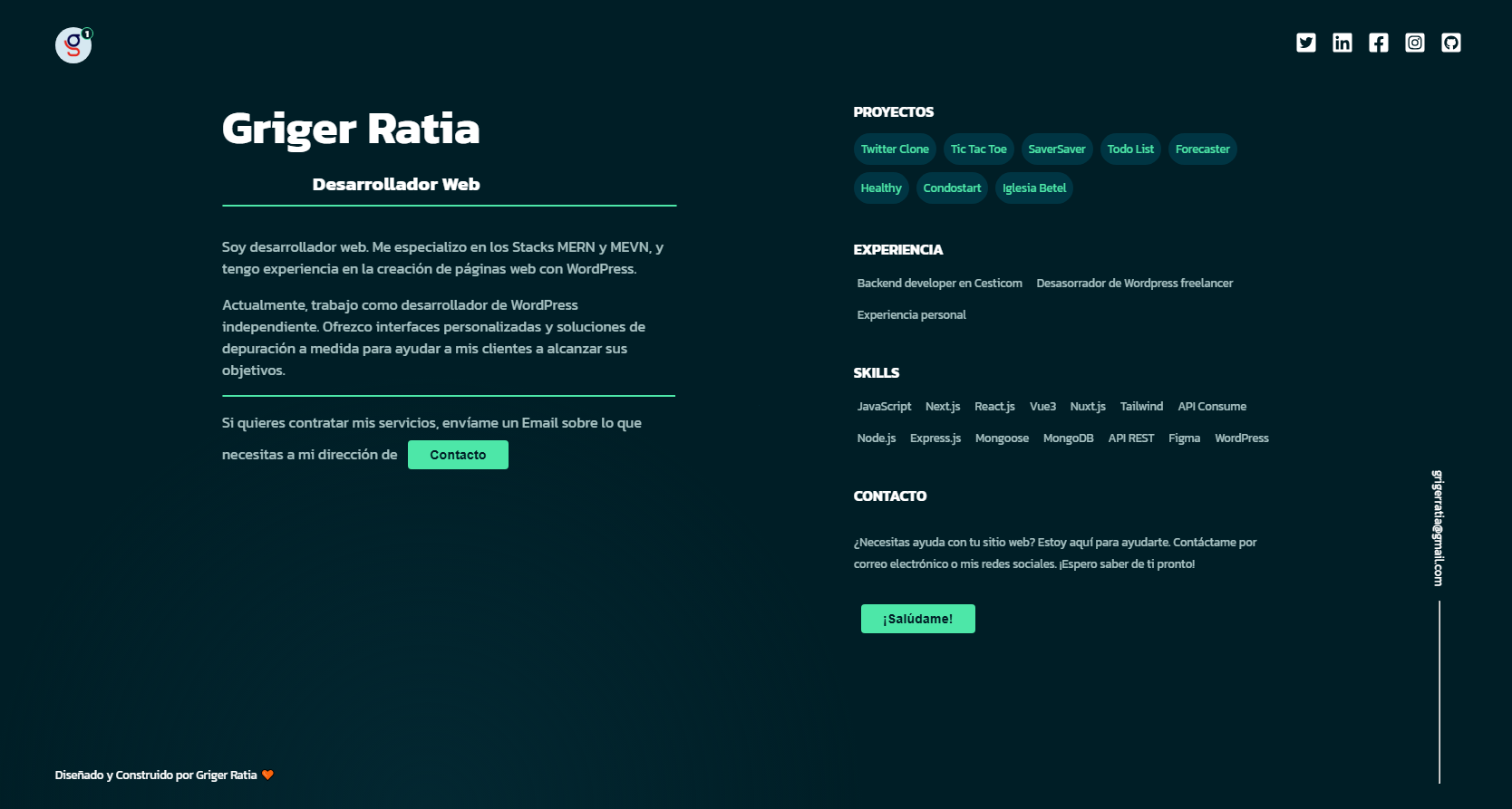
Task: Open the Iglesia Betel project
Action: pyautogui.click(x=1033, y=188)
